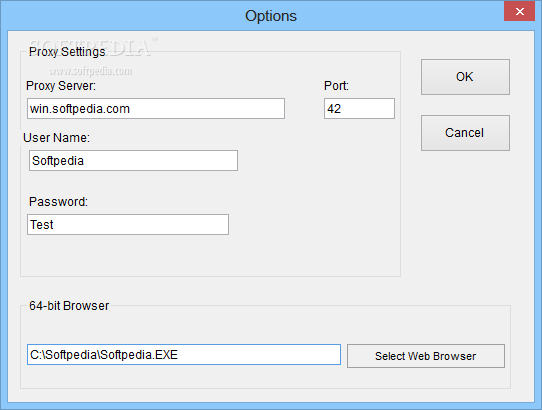The height and width of the screenshot is (410, 542).
Task: Click the "64-bit Browser" group title
Action: [x=69, y=306]
